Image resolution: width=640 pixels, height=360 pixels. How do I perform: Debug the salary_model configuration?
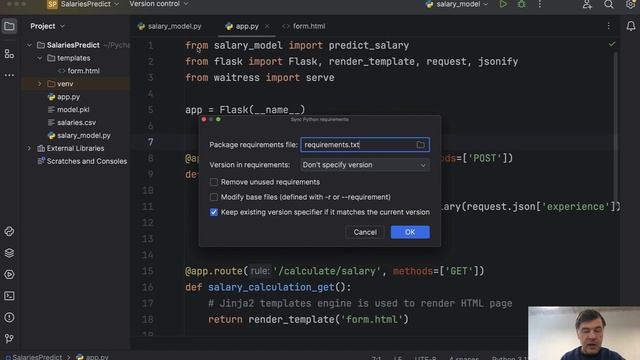click(521, 4)
